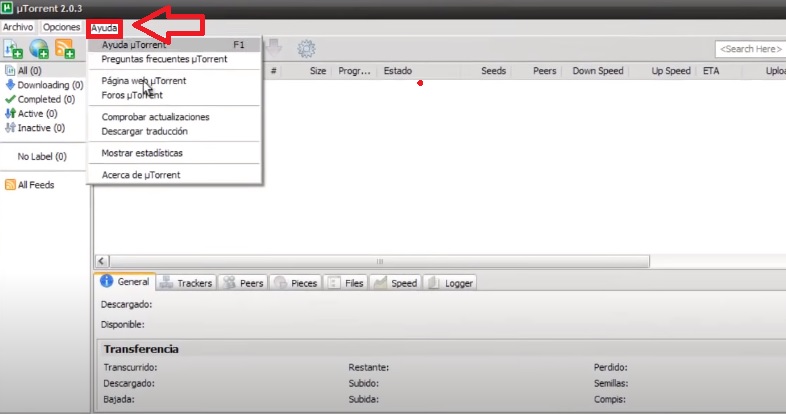Viewport: 786px width, 414px height.
Task: Click the Add Torrent toolbar icon
Action: coord(14,48)
